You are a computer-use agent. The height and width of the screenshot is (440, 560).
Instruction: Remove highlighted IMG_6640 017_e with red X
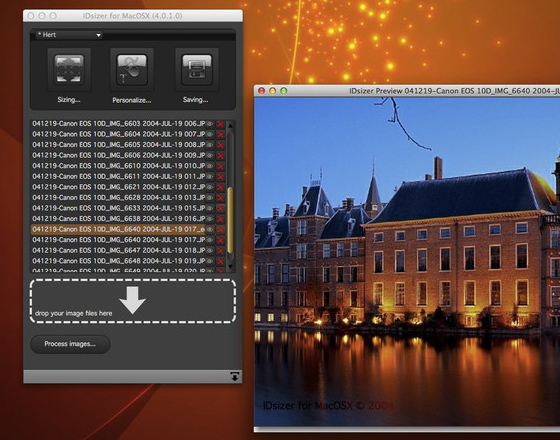click(220, 229)
